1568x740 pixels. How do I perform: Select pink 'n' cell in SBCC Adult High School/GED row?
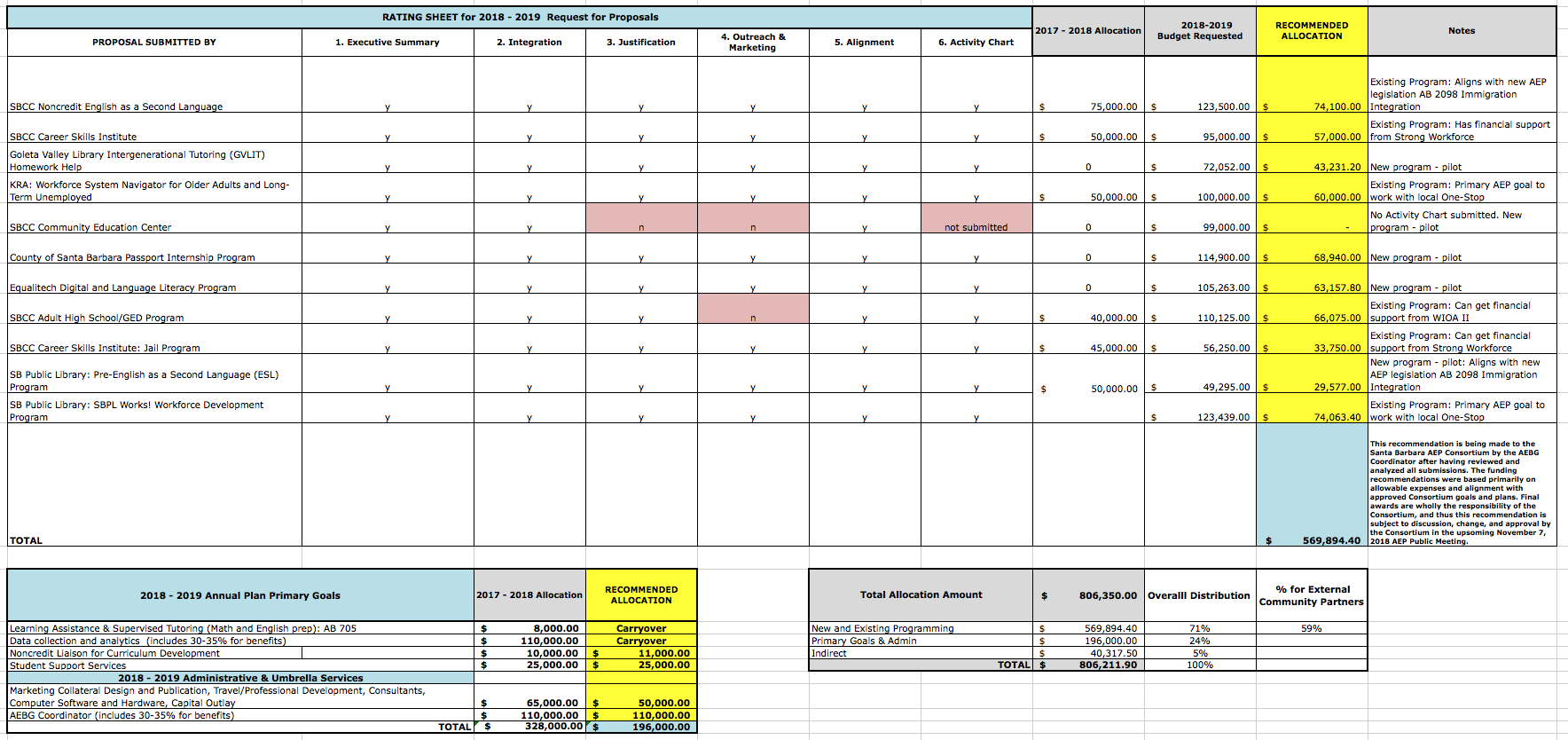[x=753, y=310]
